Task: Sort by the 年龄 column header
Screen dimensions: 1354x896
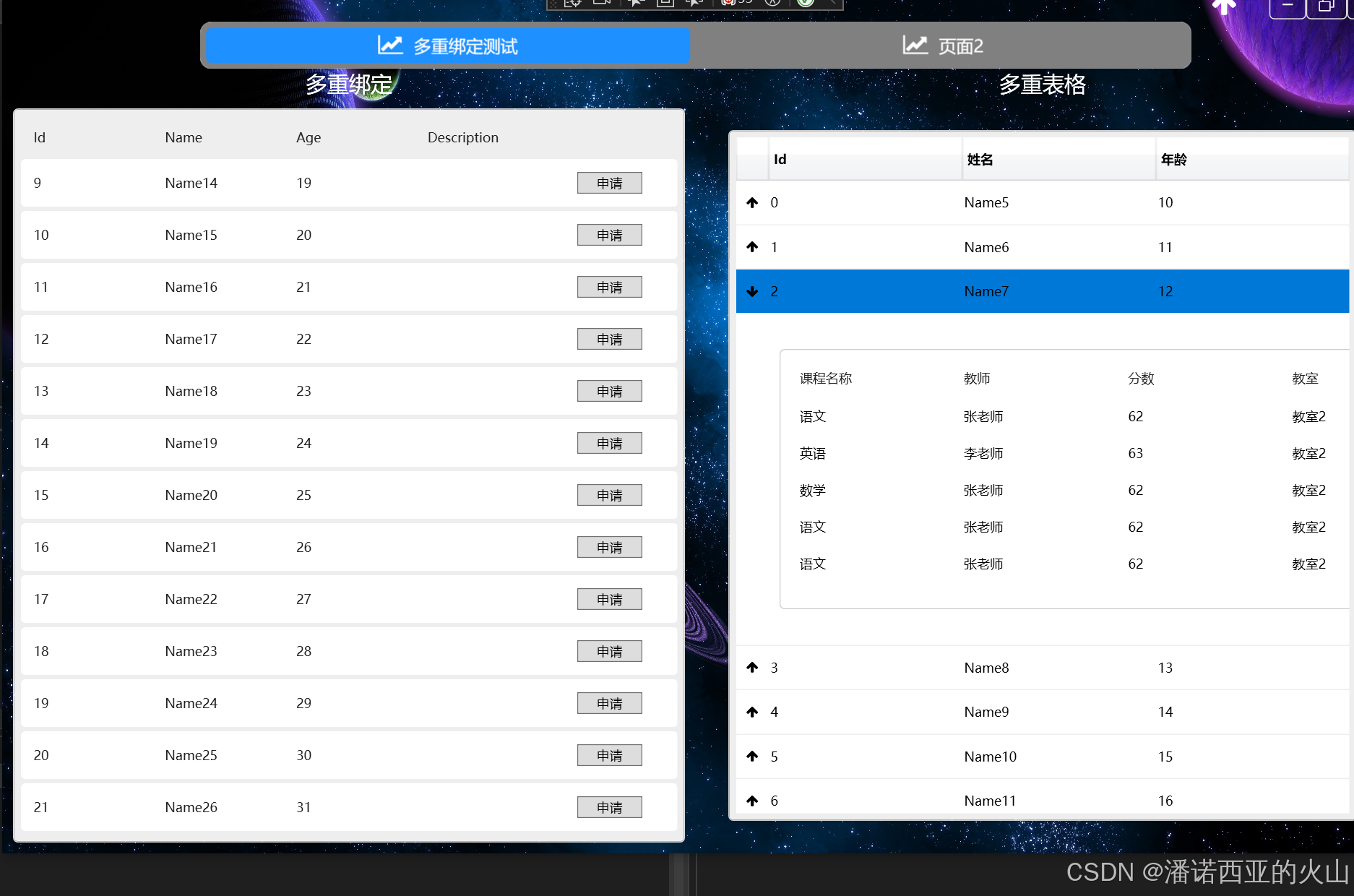Action: 1252,159
